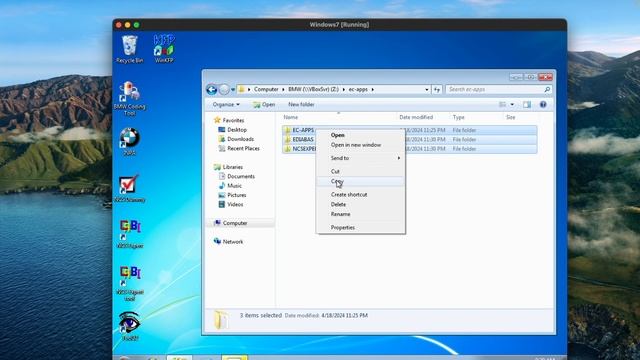Select BMW (\\VBoxSvr) (Z:) breadcrumb
The image size is (640, 360).
[x=313, y=89]
